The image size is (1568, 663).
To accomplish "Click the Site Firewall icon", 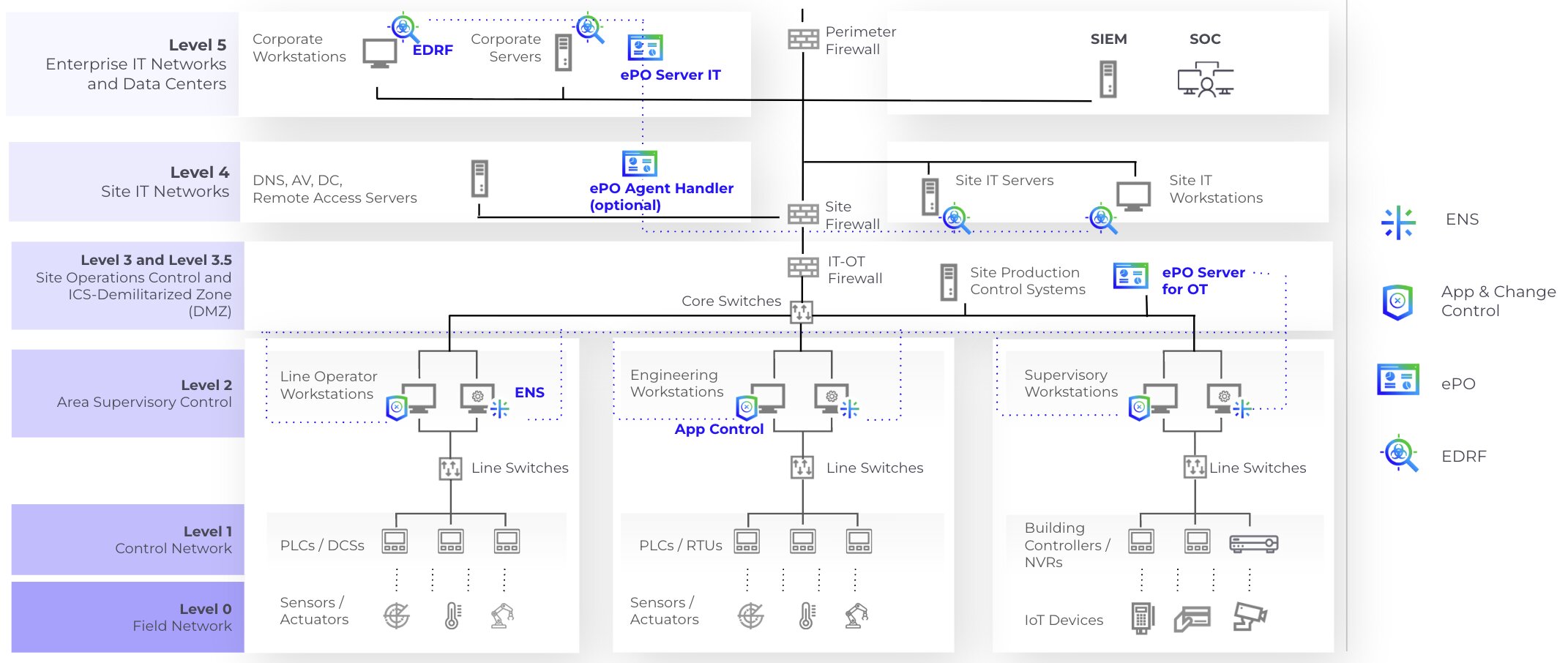I will click(803, 214).
